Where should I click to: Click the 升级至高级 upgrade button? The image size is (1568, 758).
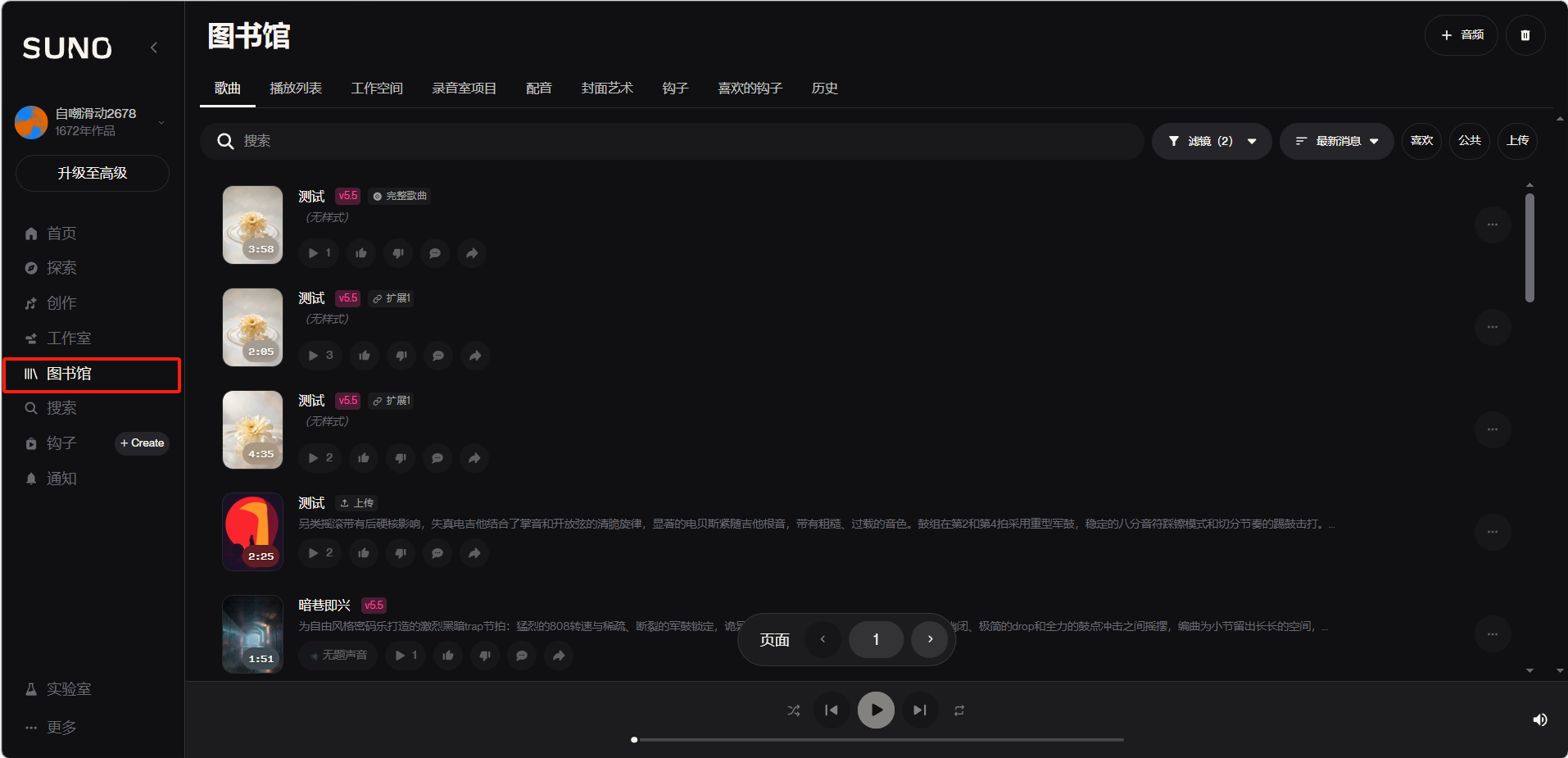[93, 173]
